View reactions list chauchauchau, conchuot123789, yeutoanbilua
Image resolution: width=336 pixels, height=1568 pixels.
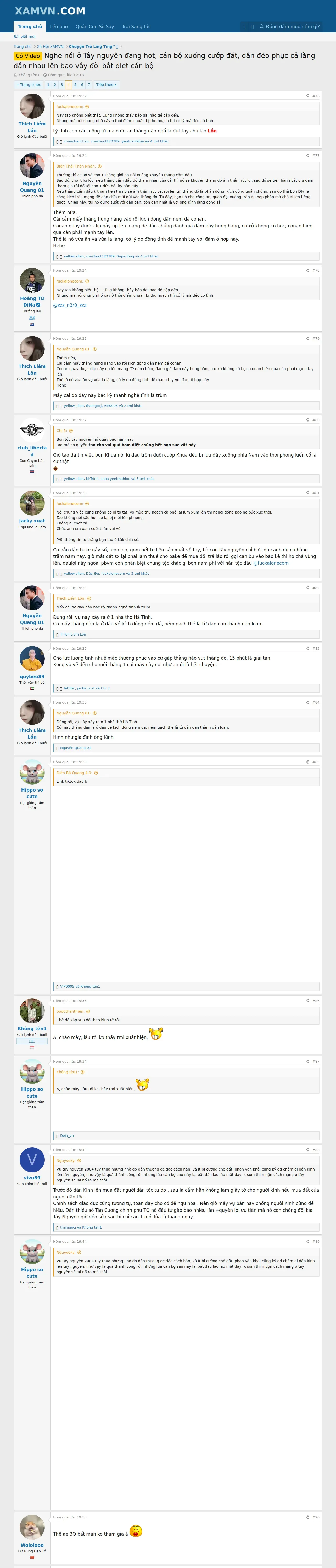[116, 141]
